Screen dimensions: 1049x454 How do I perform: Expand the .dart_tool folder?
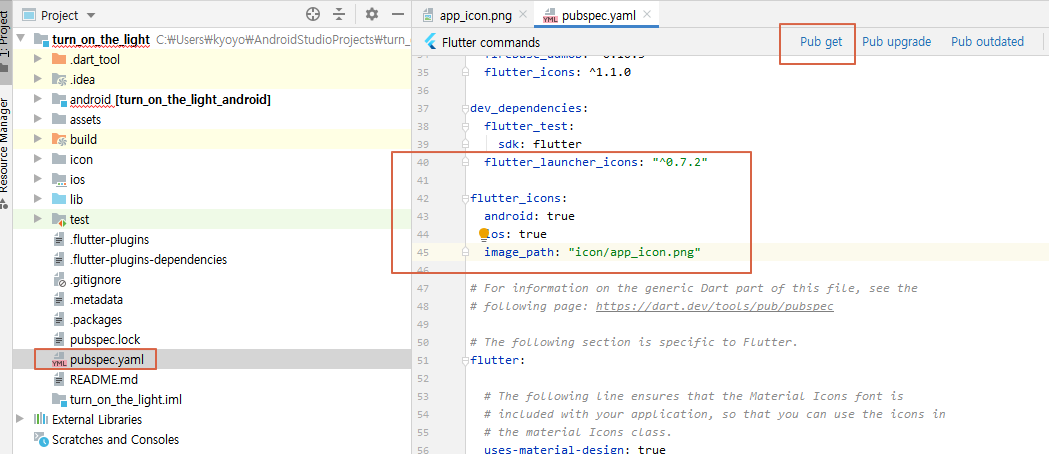(x=38, y=60)
